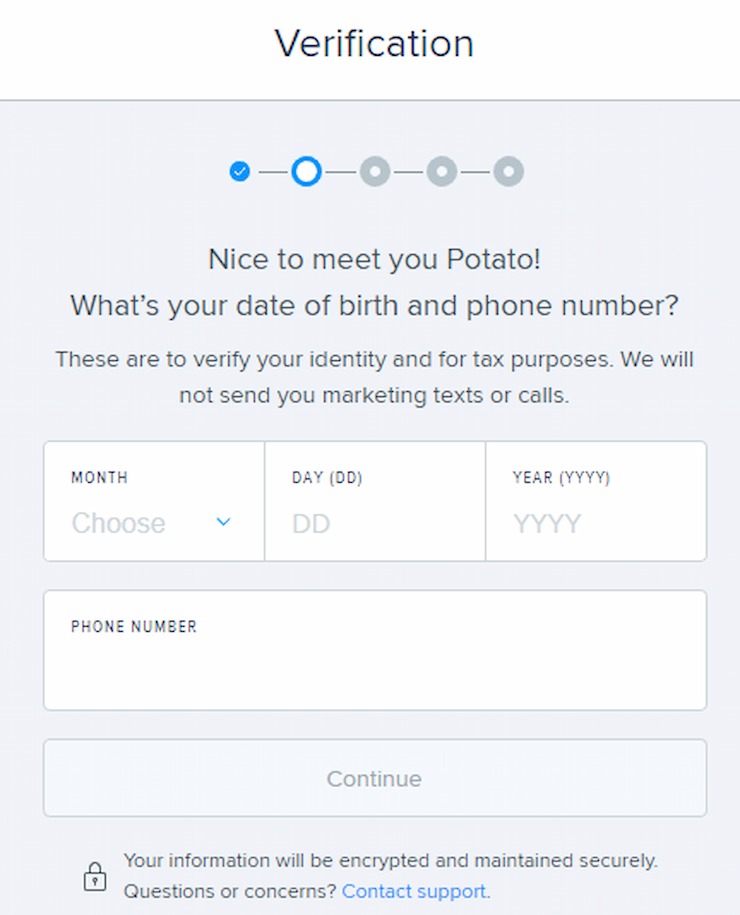Click the encrypted information notice text
Image resolution: width=740 pixels, height=915 pixels.
[390, 861]
